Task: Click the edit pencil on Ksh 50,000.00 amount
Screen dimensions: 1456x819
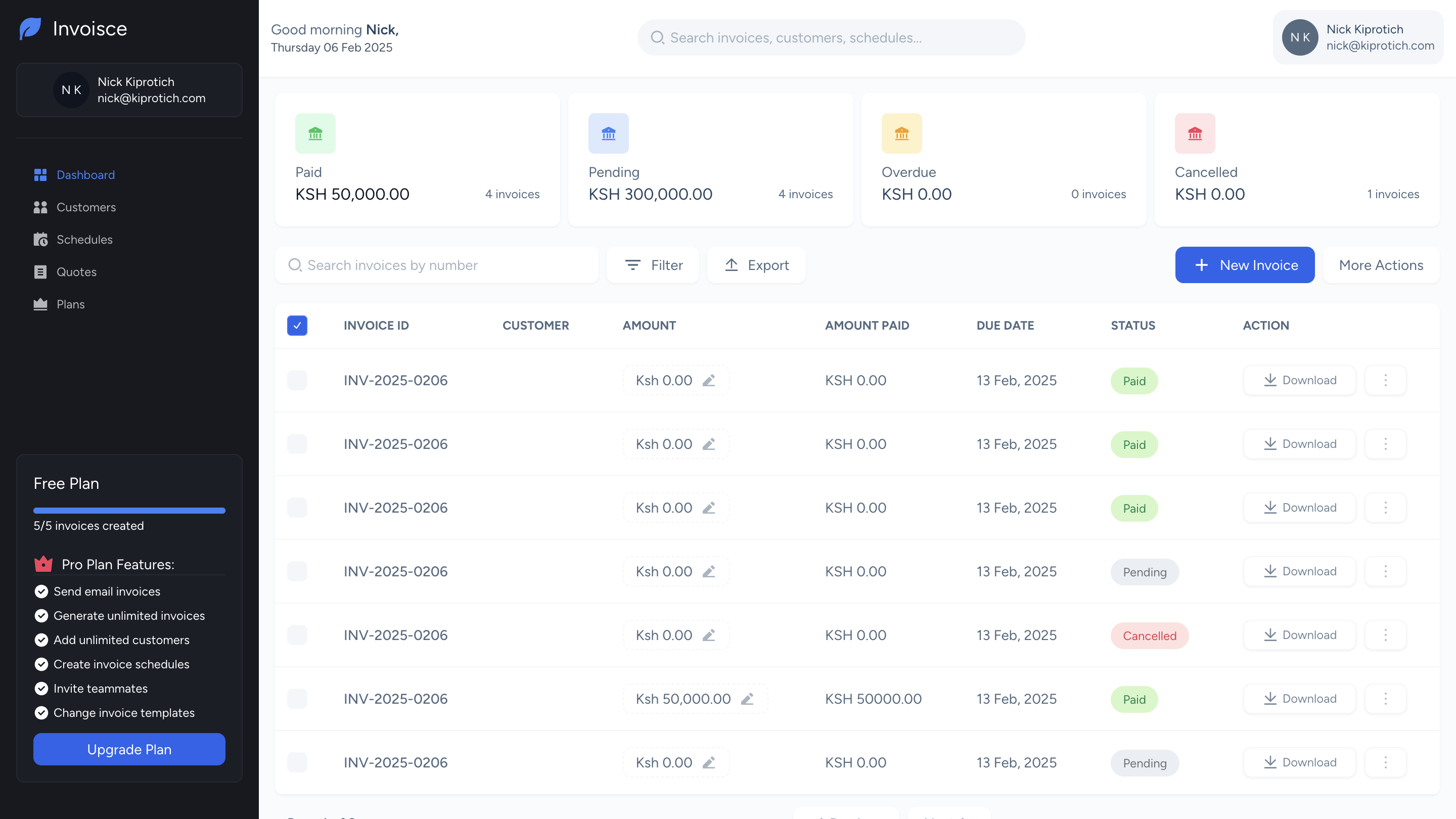Action: (x=747, y=699)
